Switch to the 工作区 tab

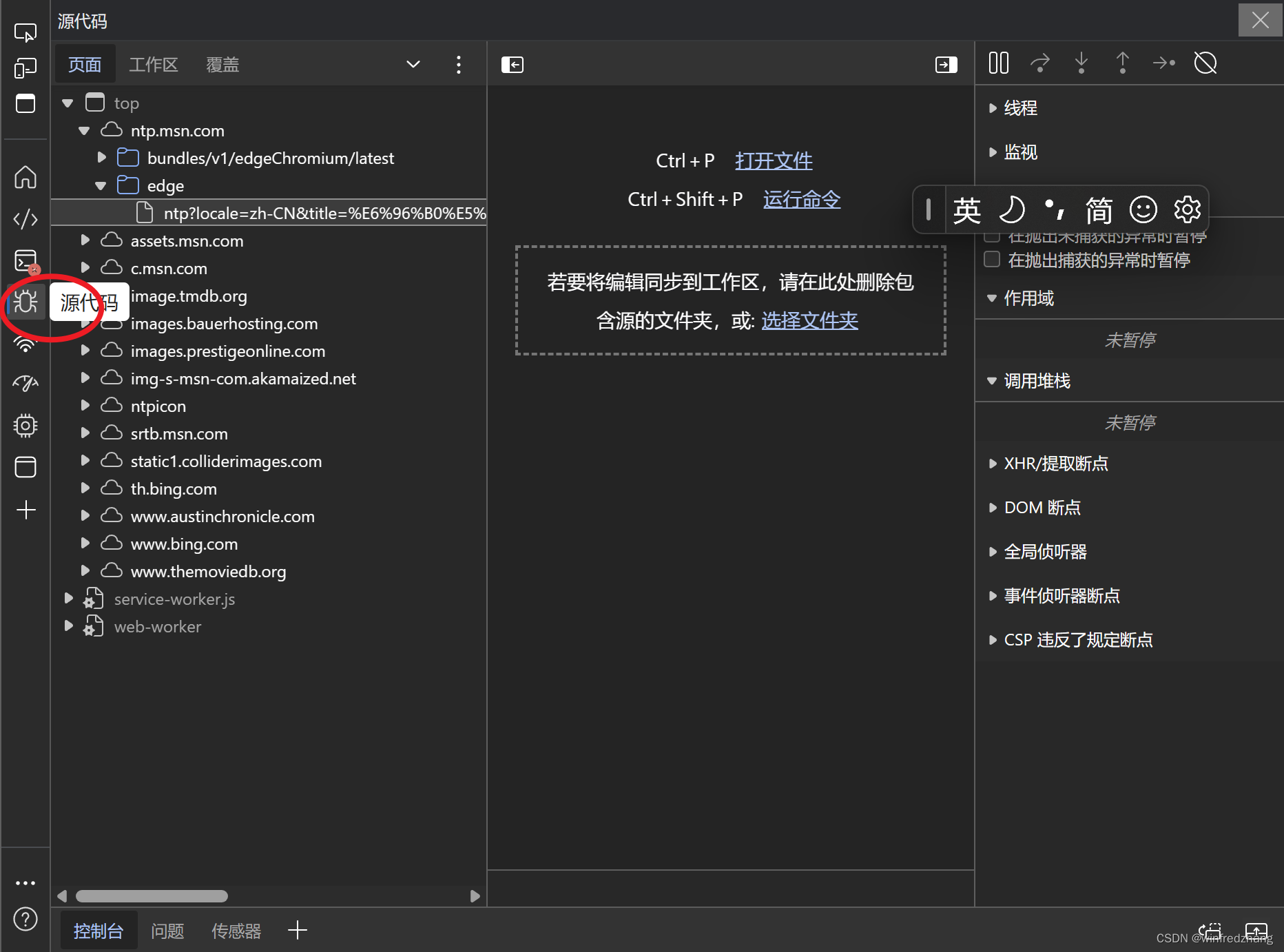click(154, 65)
